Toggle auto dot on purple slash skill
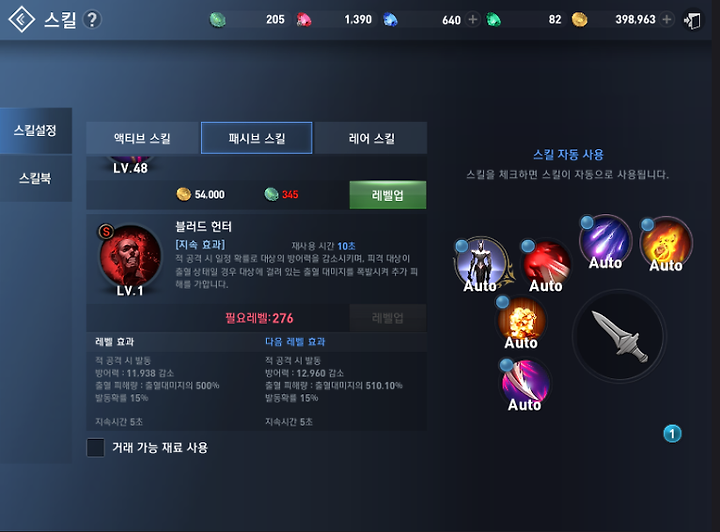Screen dimensions: 720x532 tap(506, 365)
